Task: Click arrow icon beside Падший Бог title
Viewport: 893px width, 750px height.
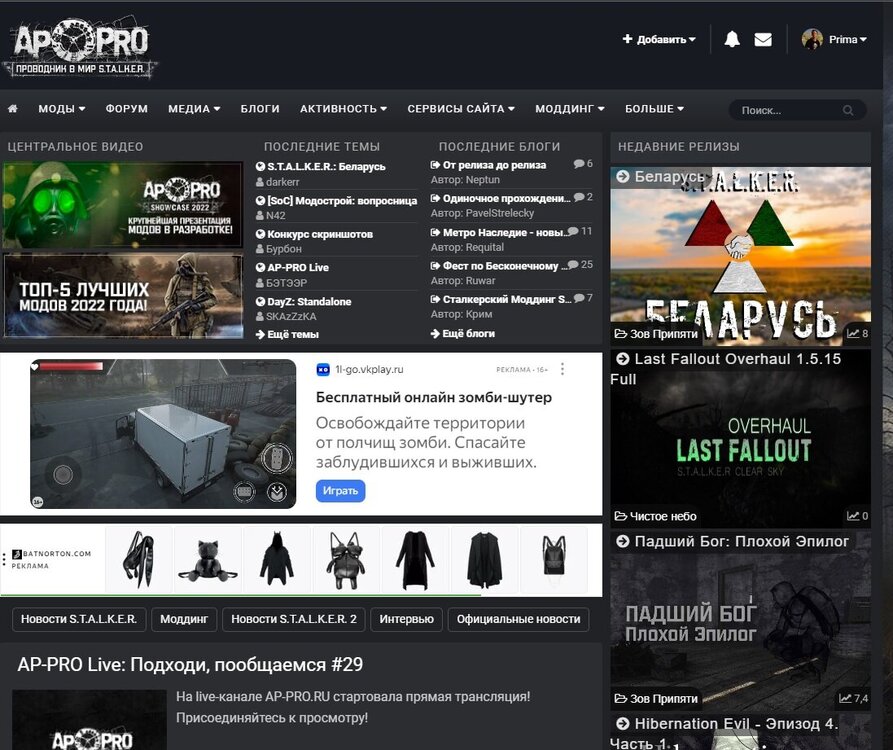Action: (x=622, y=541)
